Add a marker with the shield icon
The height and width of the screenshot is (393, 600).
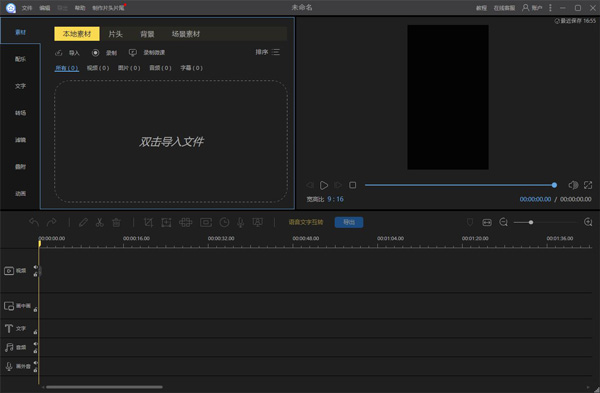point(470,222)
